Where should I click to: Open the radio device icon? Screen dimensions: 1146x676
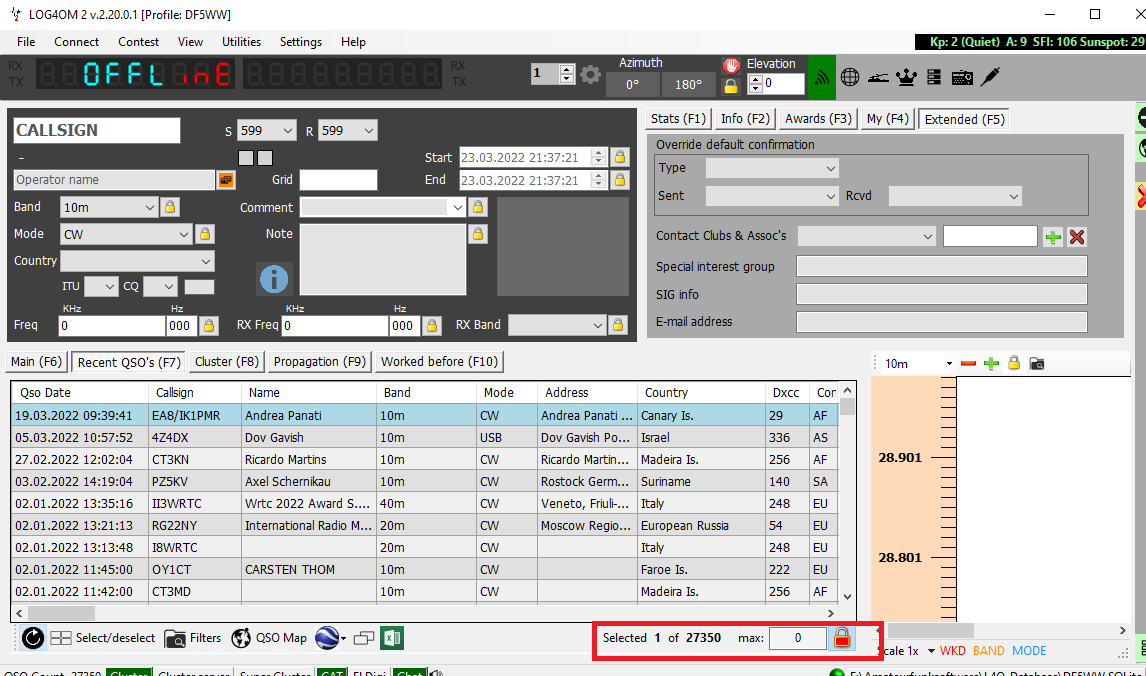tap(962, 77)
